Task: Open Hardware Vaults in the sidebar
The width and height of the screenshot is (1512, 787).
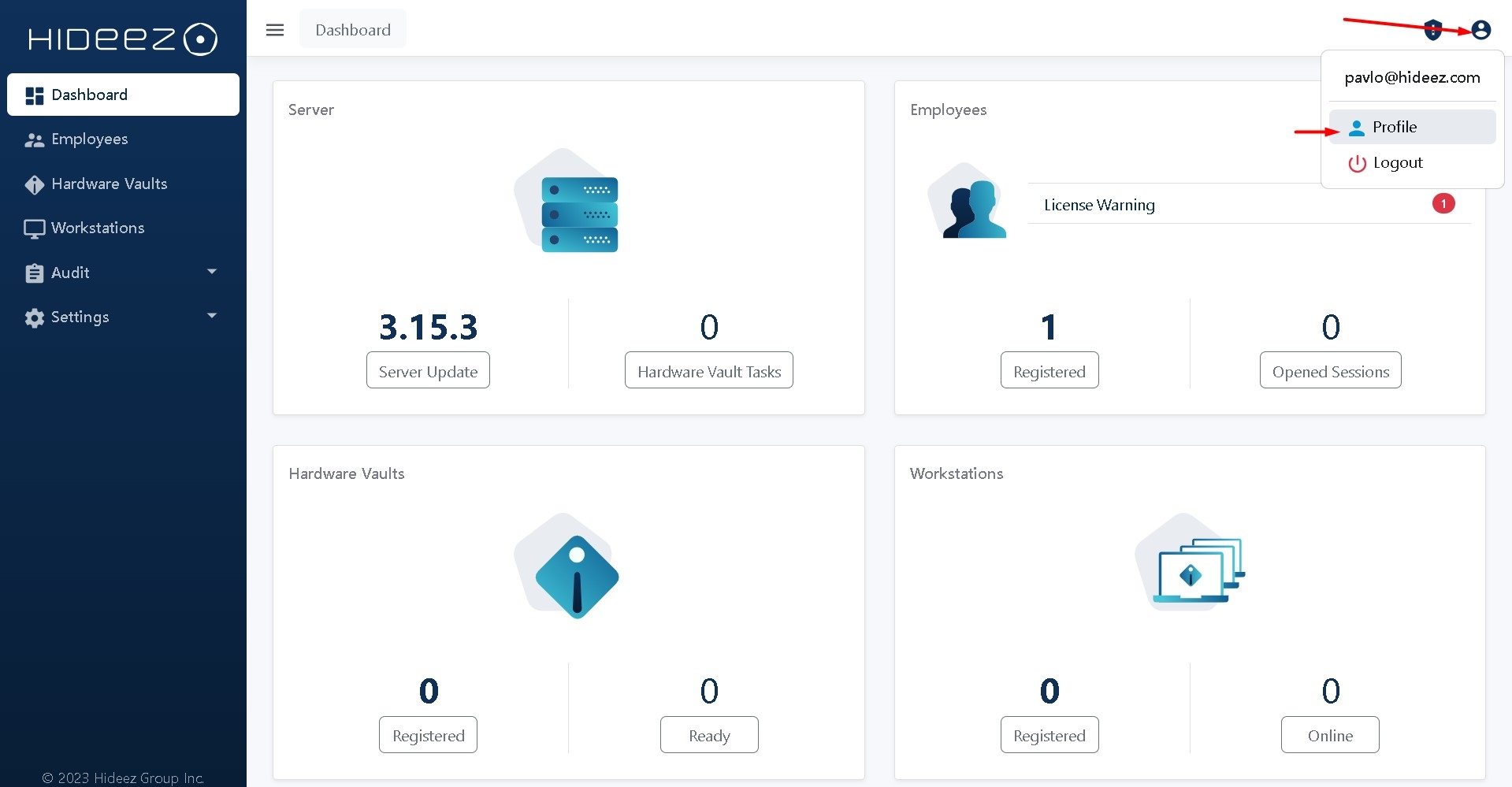Action: point(109,184)
